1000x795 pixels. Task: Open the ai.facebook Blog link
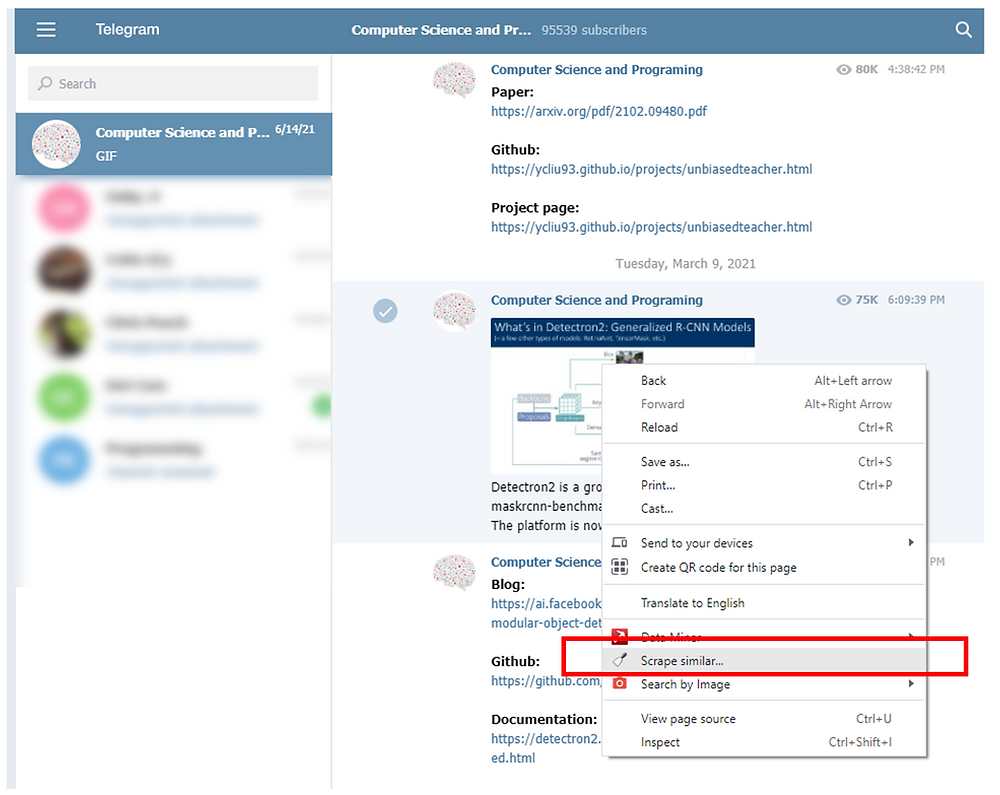[547, 613]
